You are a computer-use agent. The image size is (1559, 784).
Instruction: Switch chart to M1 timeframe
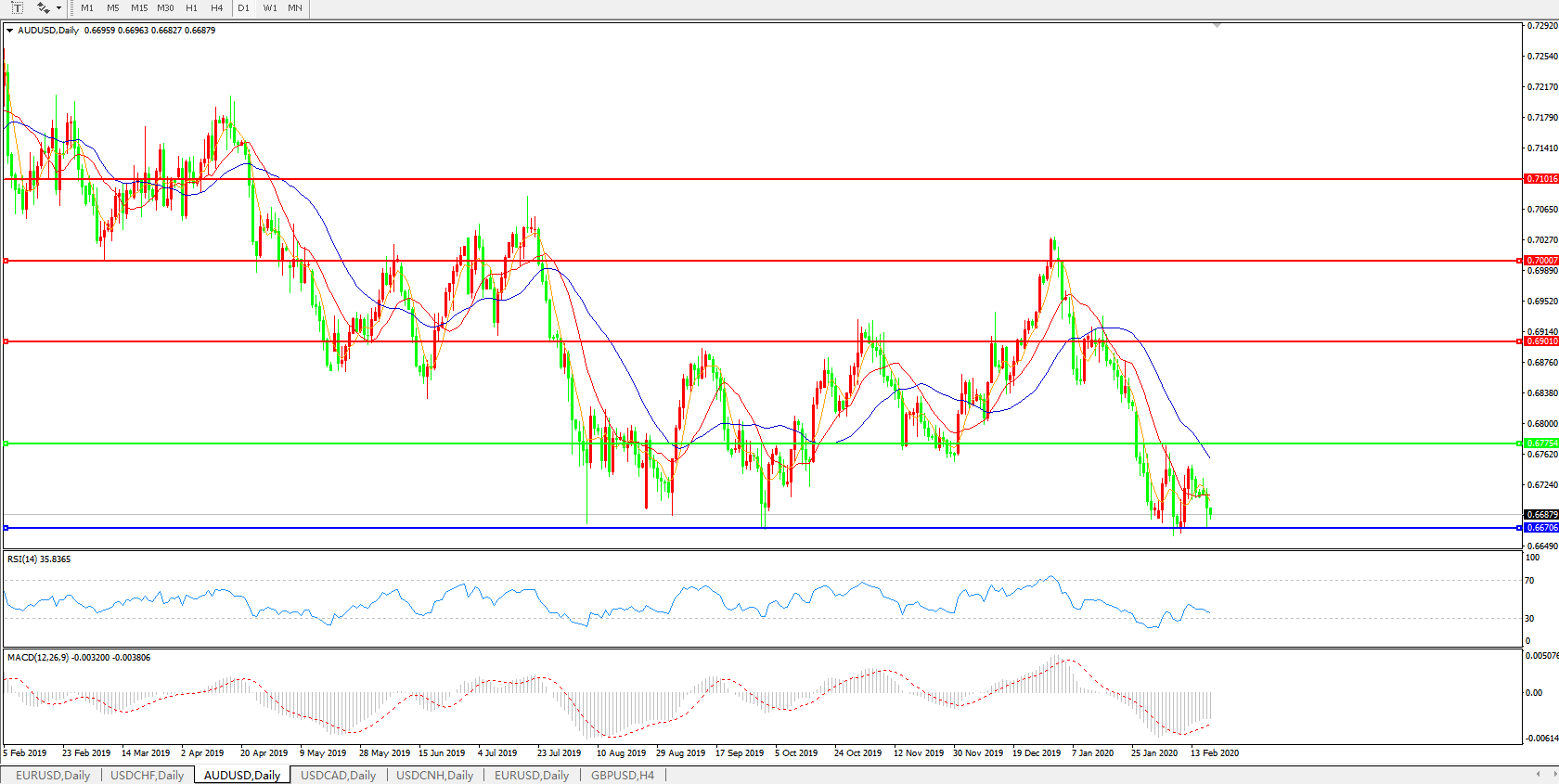click(87, 8)
